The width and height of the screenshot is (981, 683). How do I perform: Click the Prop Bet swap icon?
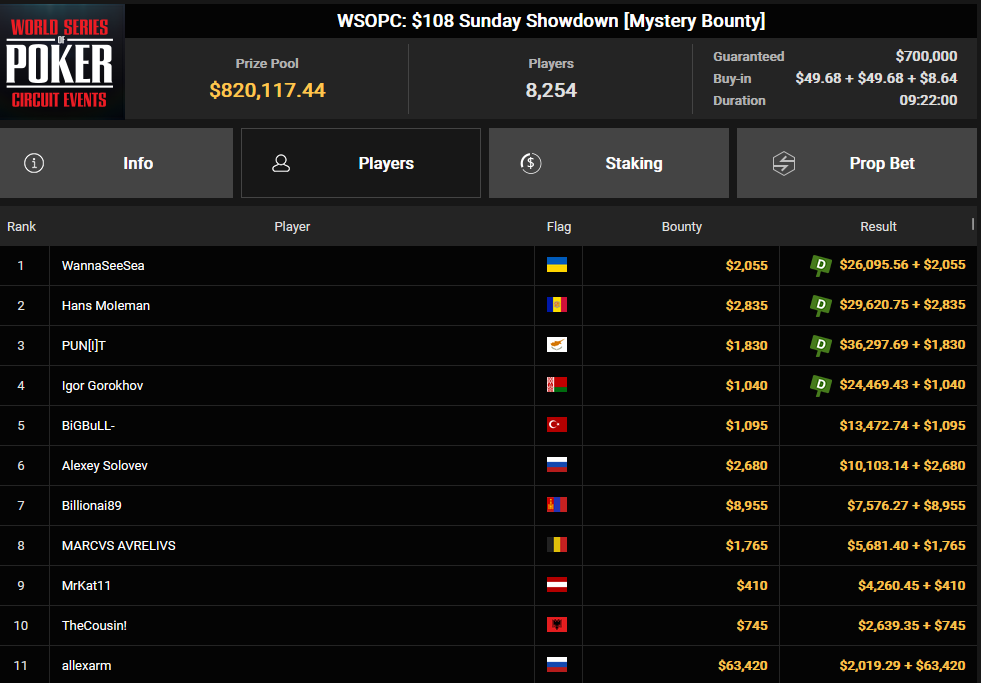(783, 163)
